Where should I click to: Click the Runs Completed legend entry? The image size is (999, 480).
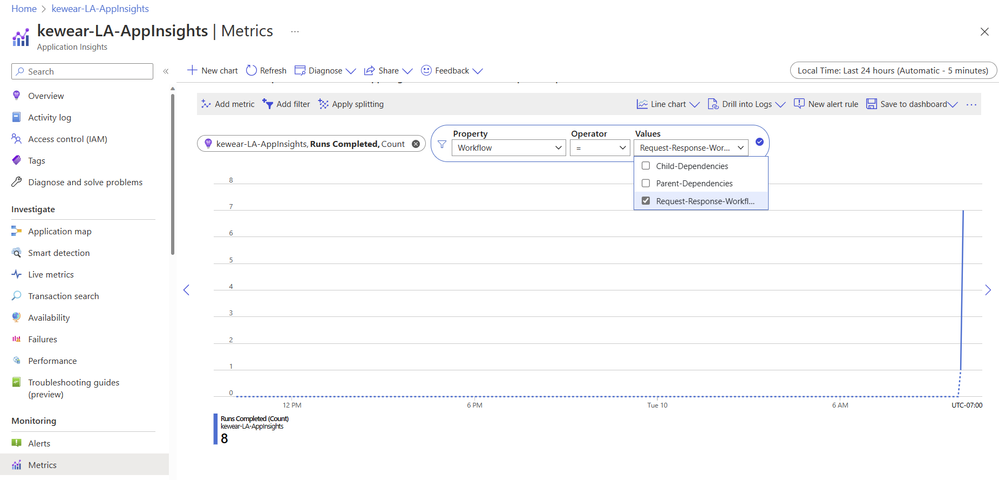coord(252,429)
